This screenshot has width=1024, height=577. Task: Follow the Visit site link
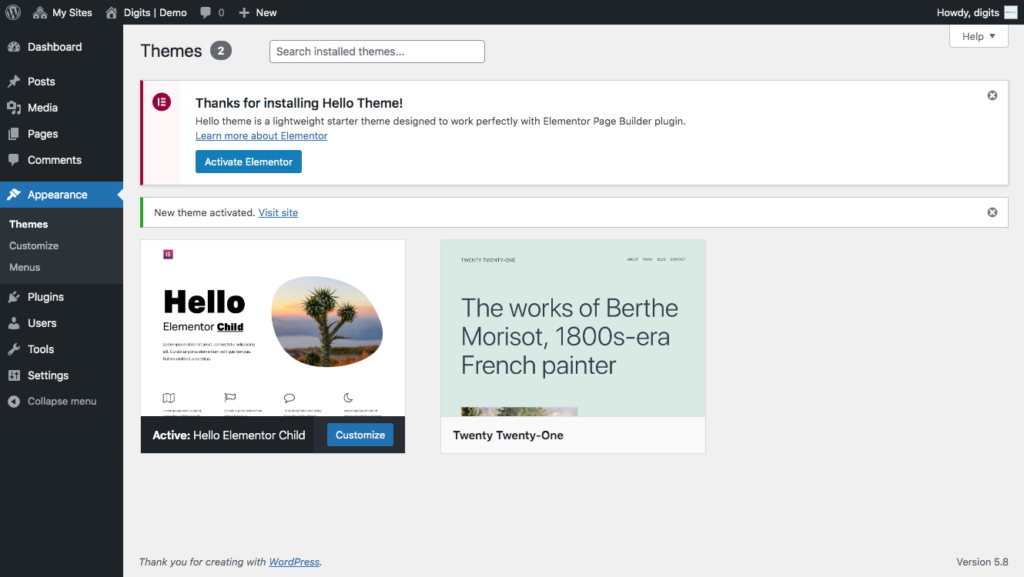tap(278, 213)
